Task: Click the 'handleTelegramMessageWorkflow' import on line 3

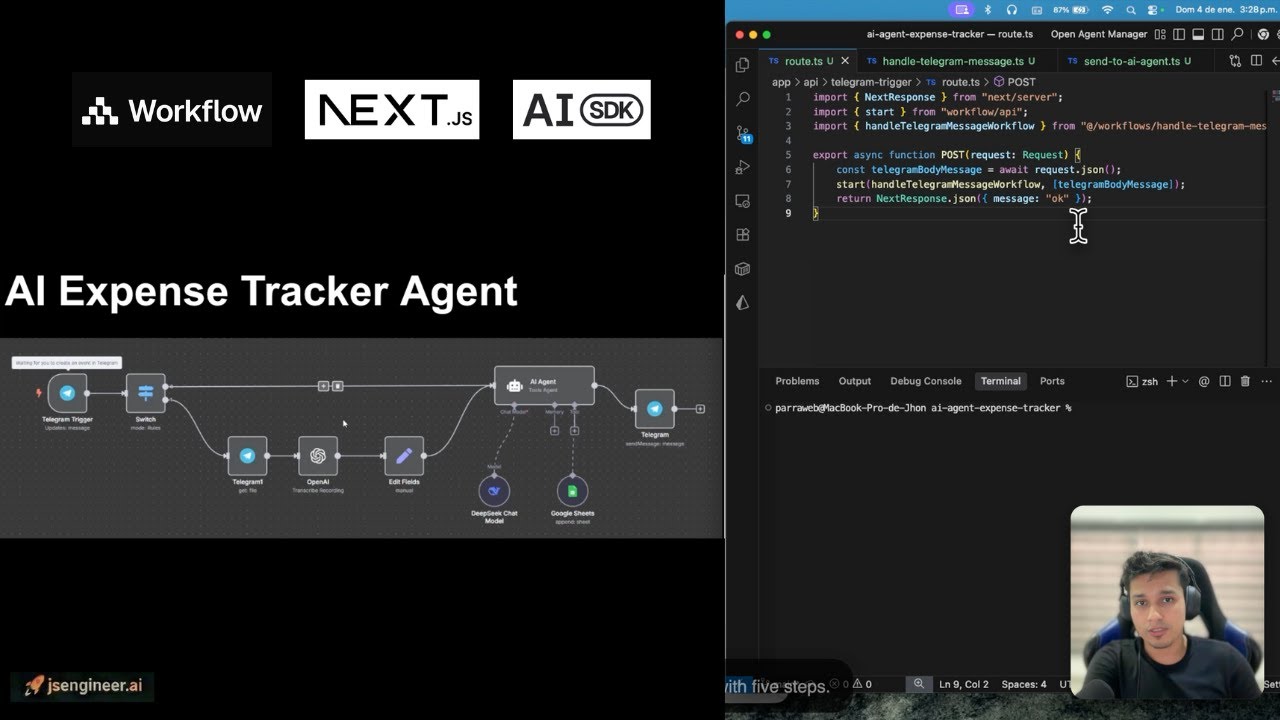Action: (949, 126)
